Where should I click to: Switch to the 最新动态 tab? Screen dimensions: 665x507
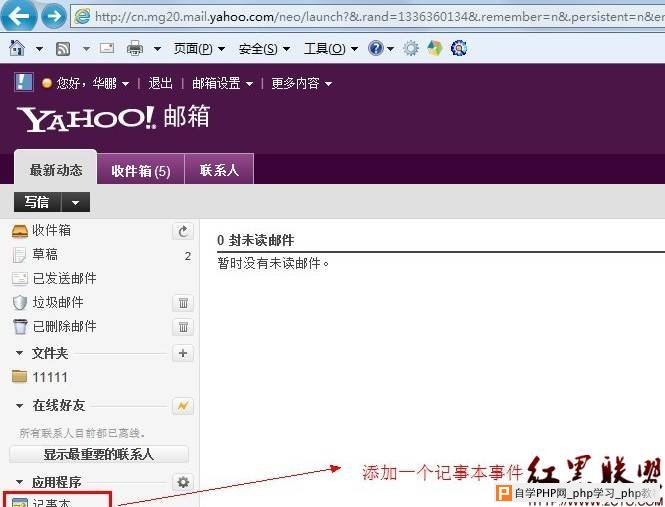[x=56, y=168]
